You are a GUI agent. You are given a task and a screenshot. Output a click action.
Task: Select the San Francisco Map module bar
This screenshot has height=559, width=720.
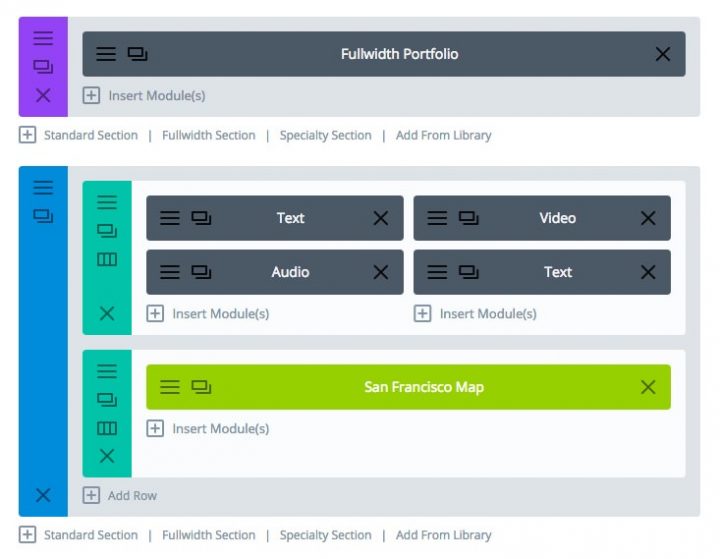[423, 387]
